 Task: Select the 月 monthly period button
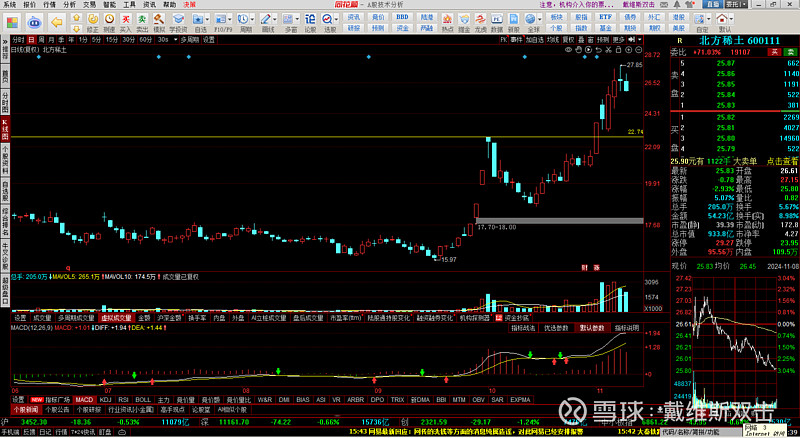(51, 39)
